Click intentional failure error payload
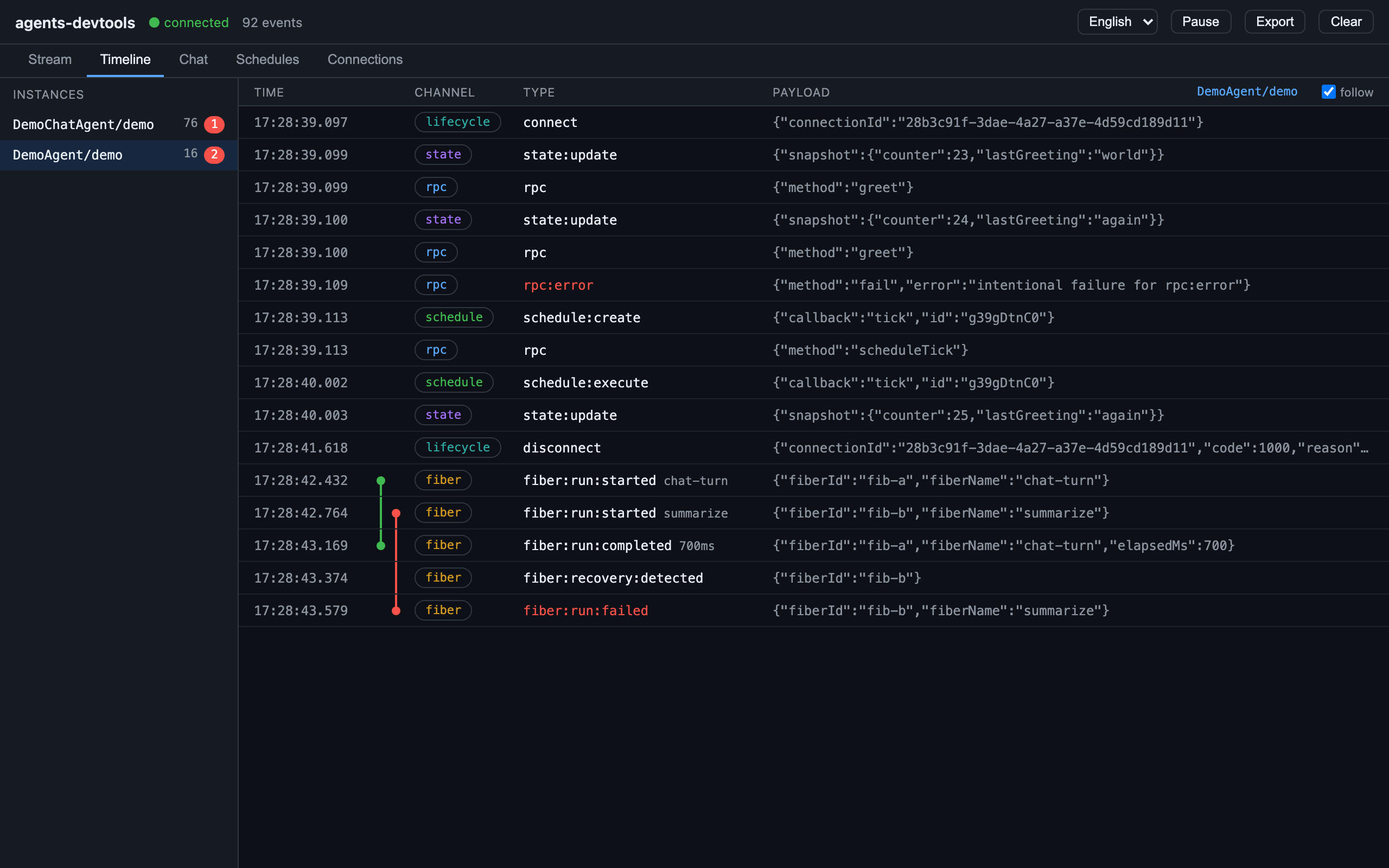The width and height of the screenshot is (1389, 868). coord(1011,285)
